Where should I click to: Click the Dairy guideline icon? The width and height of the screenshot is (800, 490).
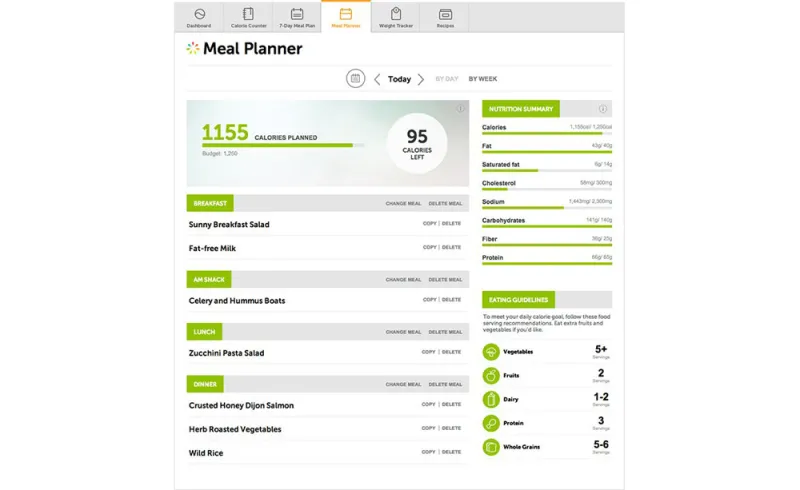(491, 399)
